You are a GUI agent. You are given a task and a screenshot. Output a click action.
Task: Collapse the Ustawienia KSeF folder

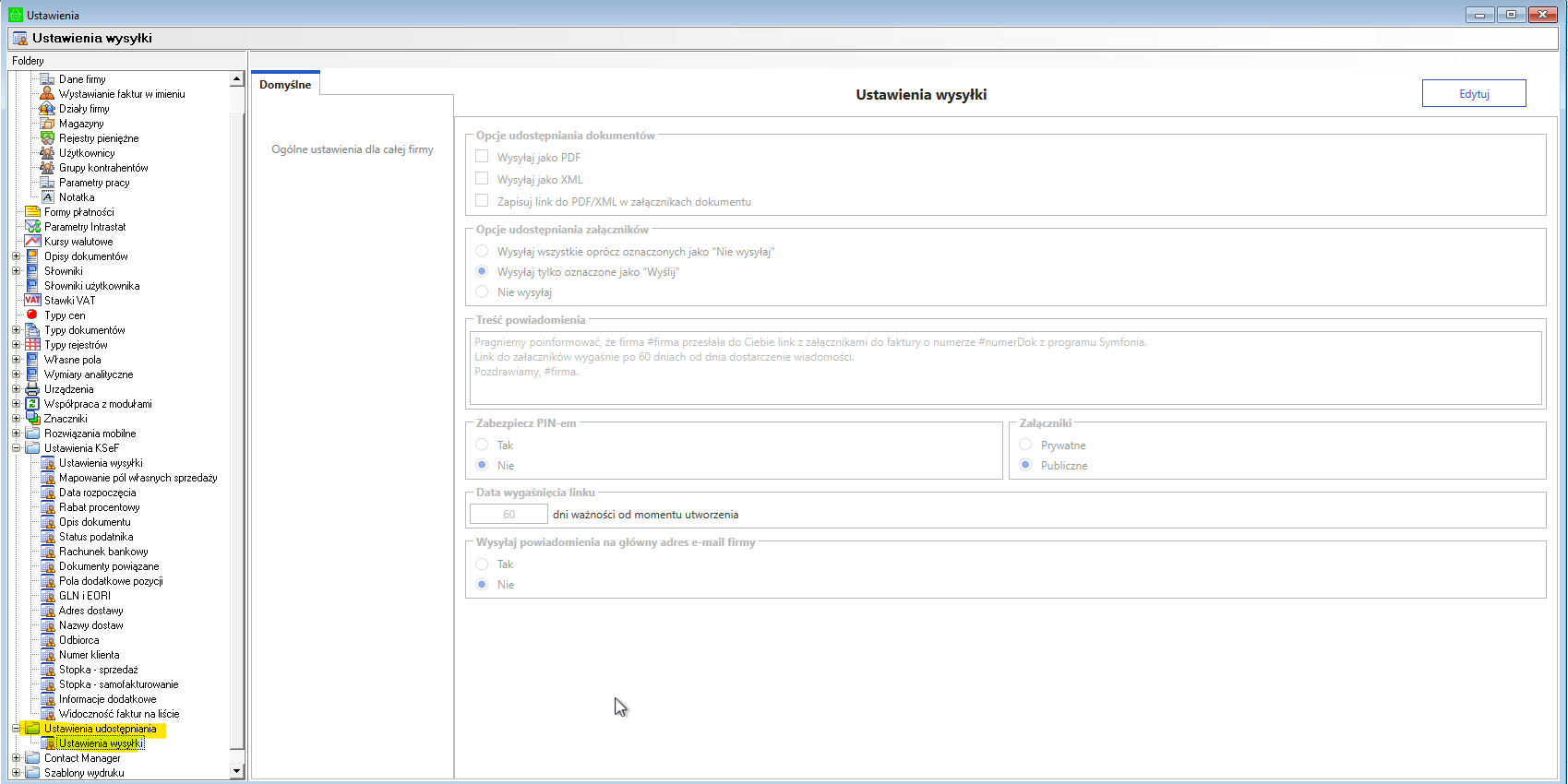(x=16, y=448)
